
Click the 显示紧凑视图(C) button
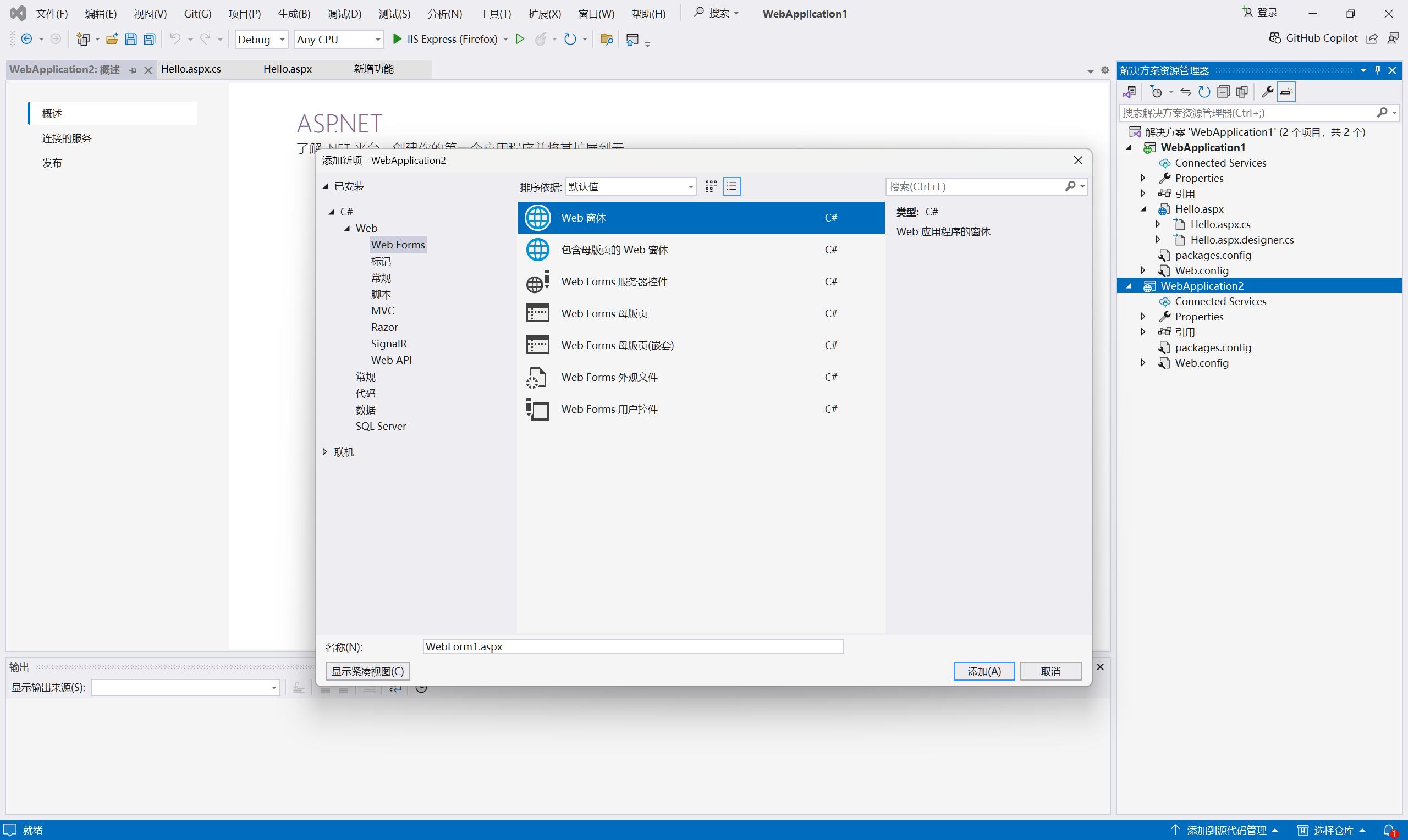click(x=367, y=671)
